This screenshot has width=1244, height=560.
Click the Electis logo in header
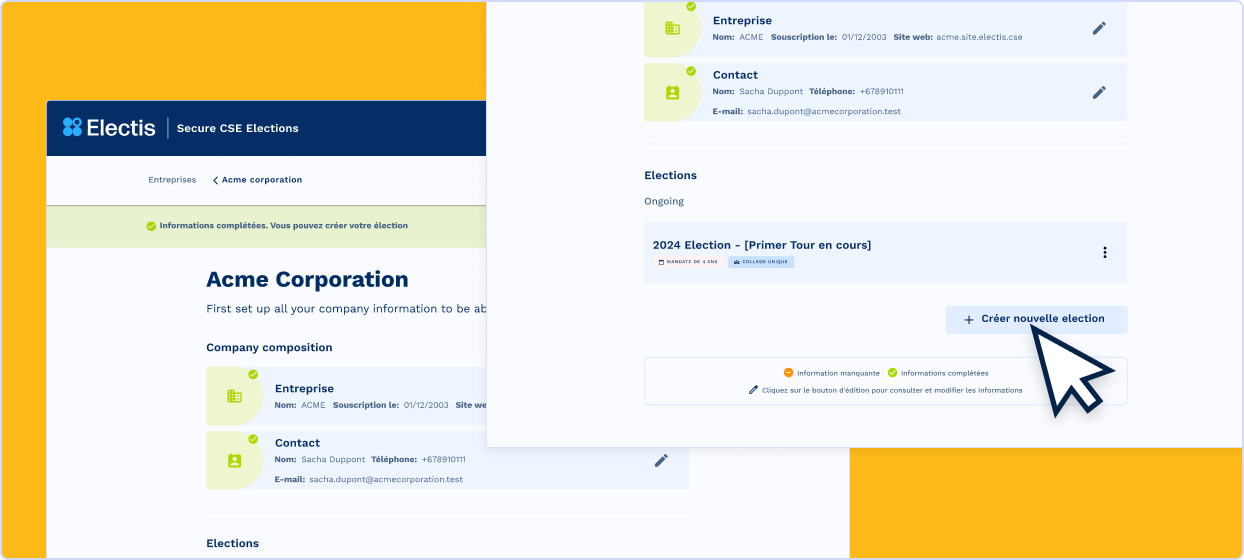pos(109,127)
